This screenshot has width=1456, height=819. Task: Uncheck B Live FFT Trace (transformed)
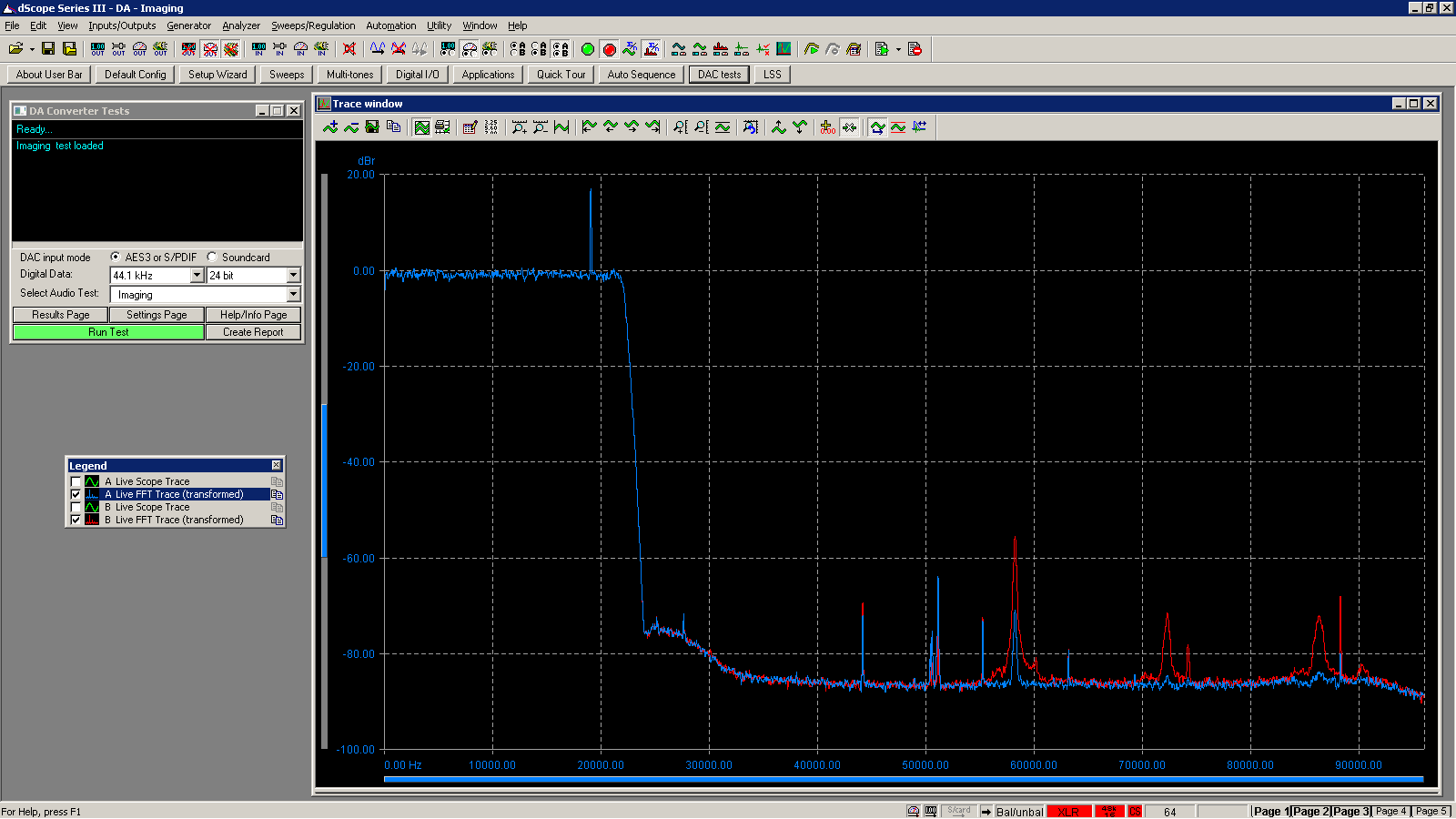[76, 521]
